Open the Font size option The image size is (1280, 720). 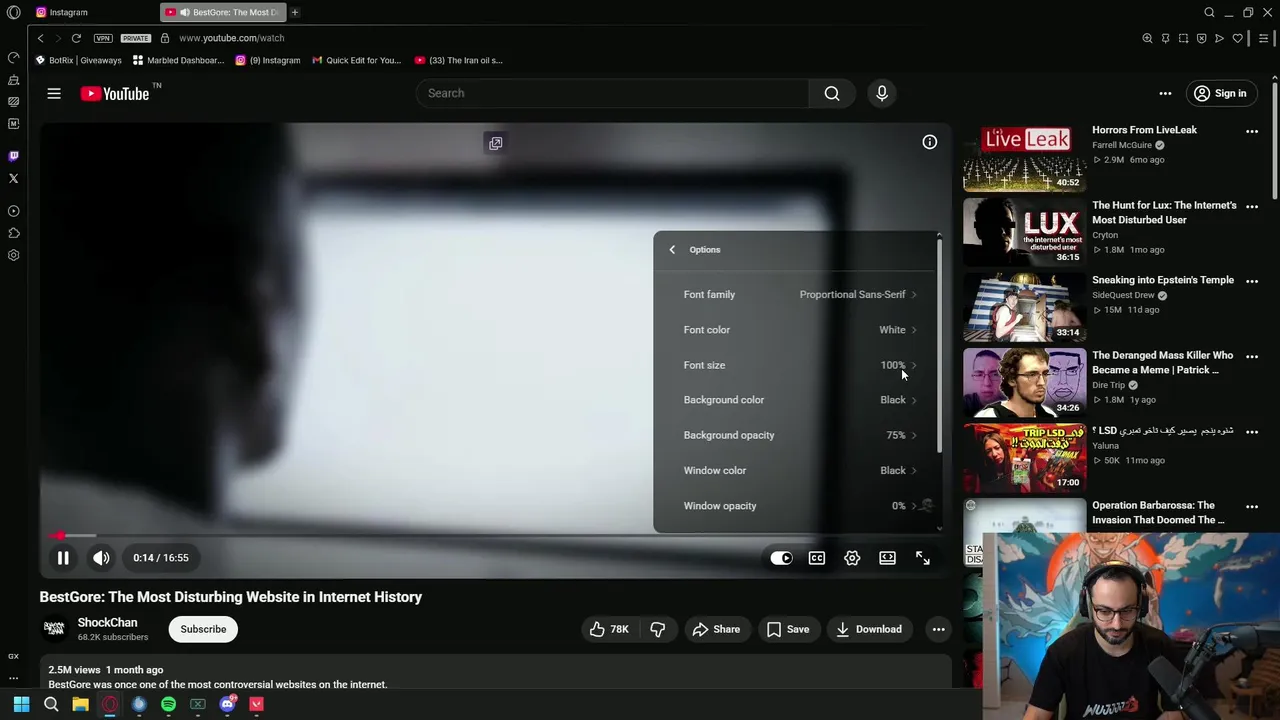(799, 365)
